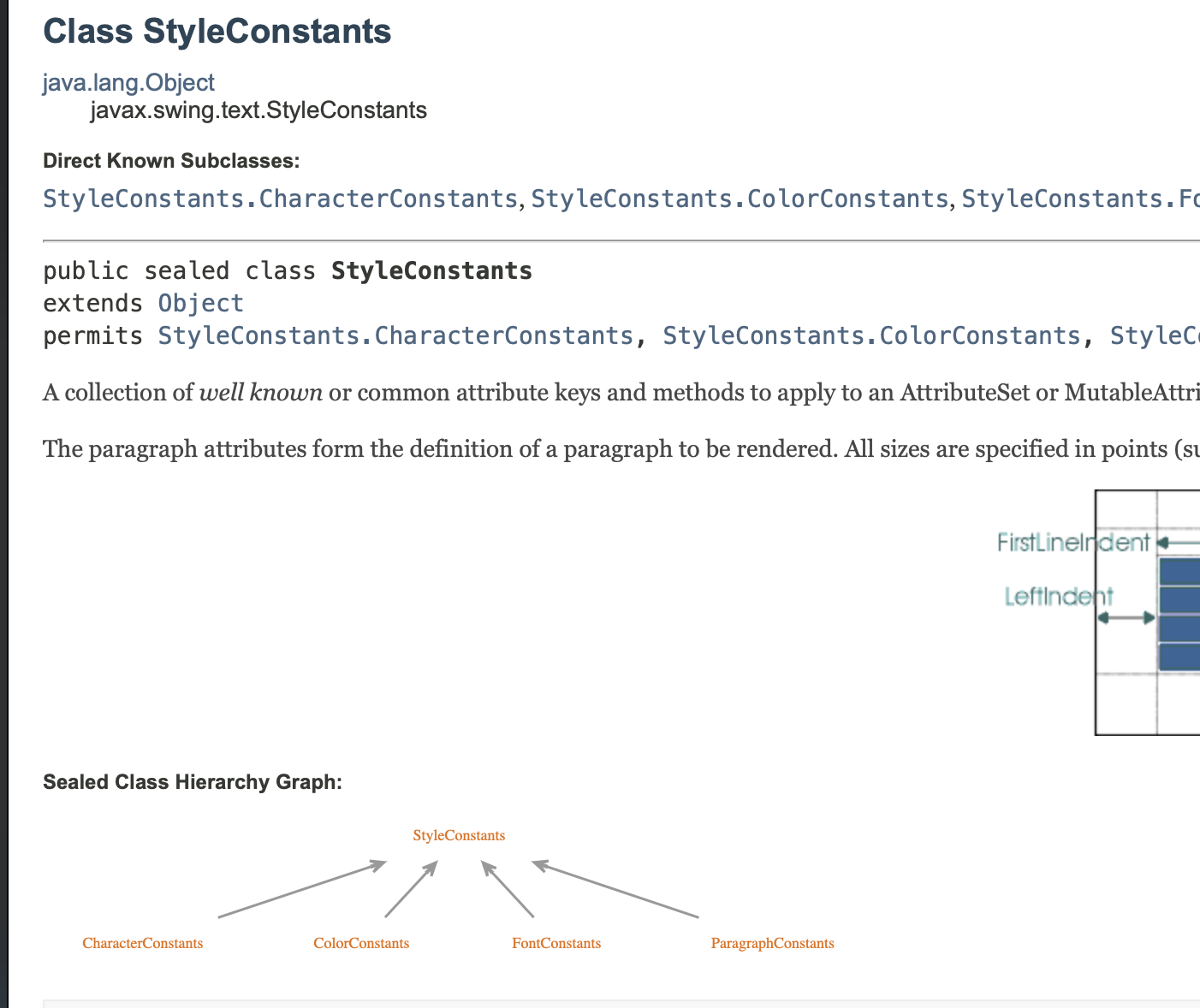Click StyleConstants.CharacterConstants in the permits clause
Image resolution: width=1200 pixels, height=1008 pixels.
pos(395,335)
